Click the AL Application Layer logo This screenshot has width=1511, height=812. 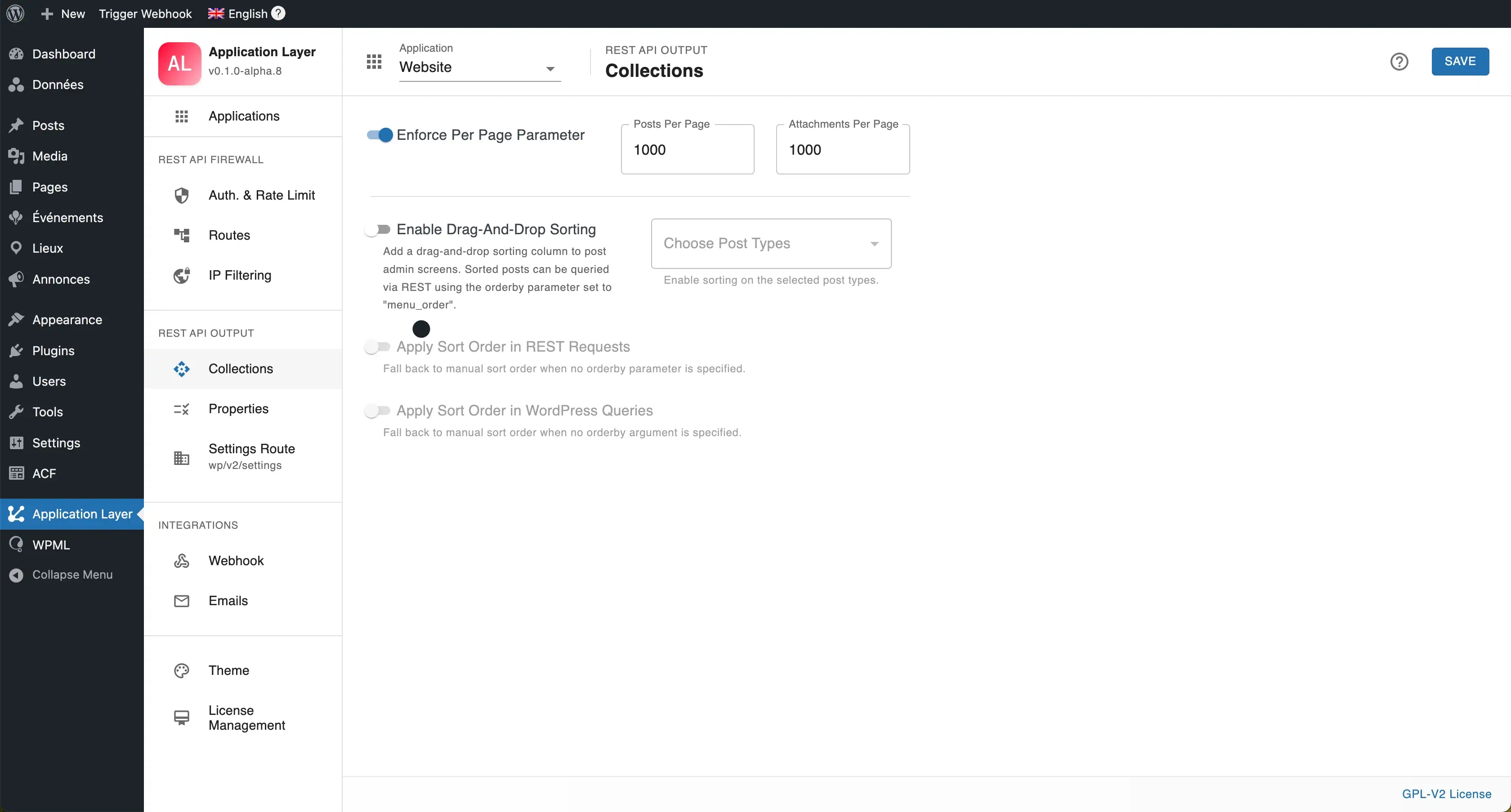click(x=179, y=63)
